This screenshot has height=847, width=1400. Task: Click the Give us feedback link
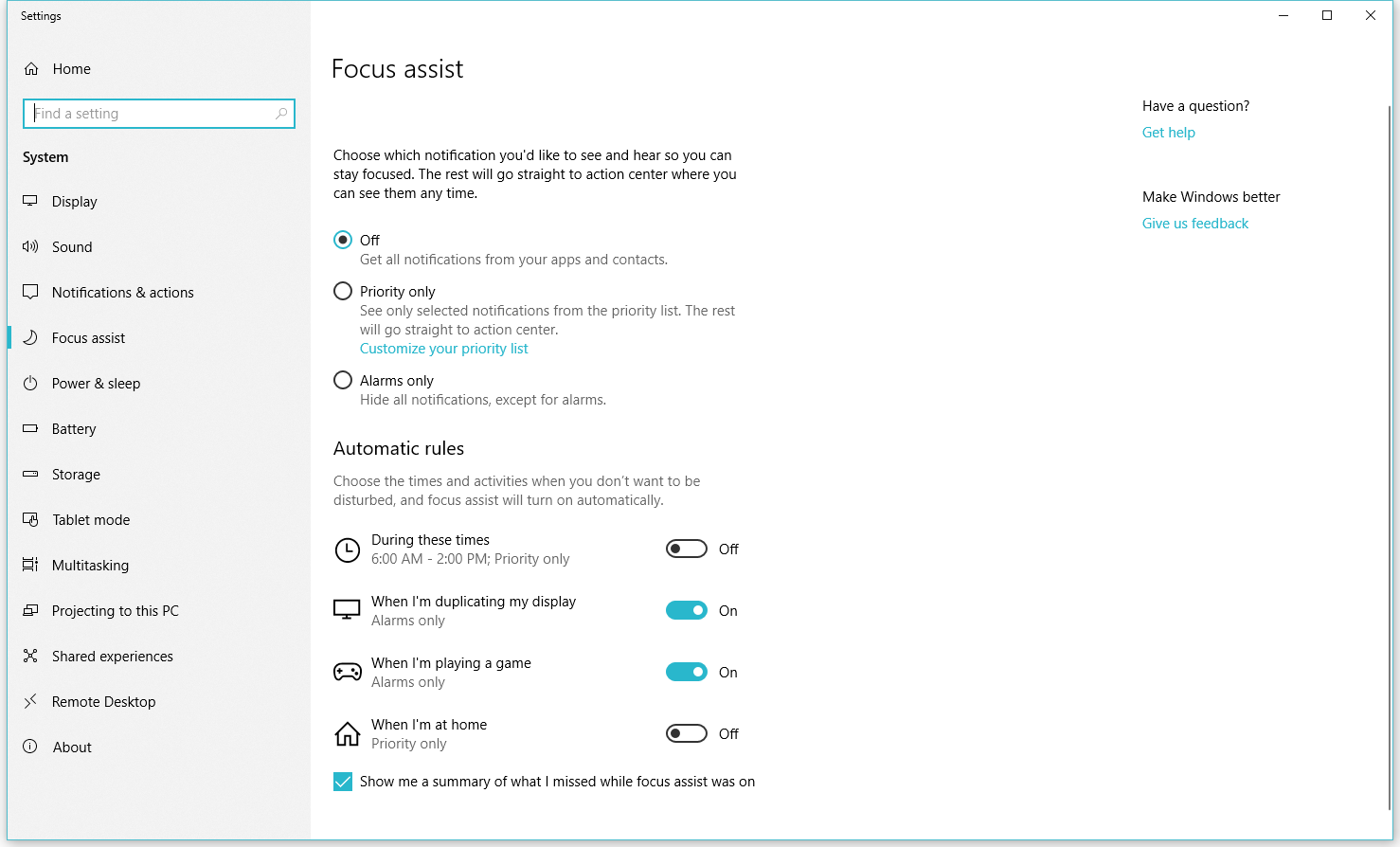coord(1194,224)
